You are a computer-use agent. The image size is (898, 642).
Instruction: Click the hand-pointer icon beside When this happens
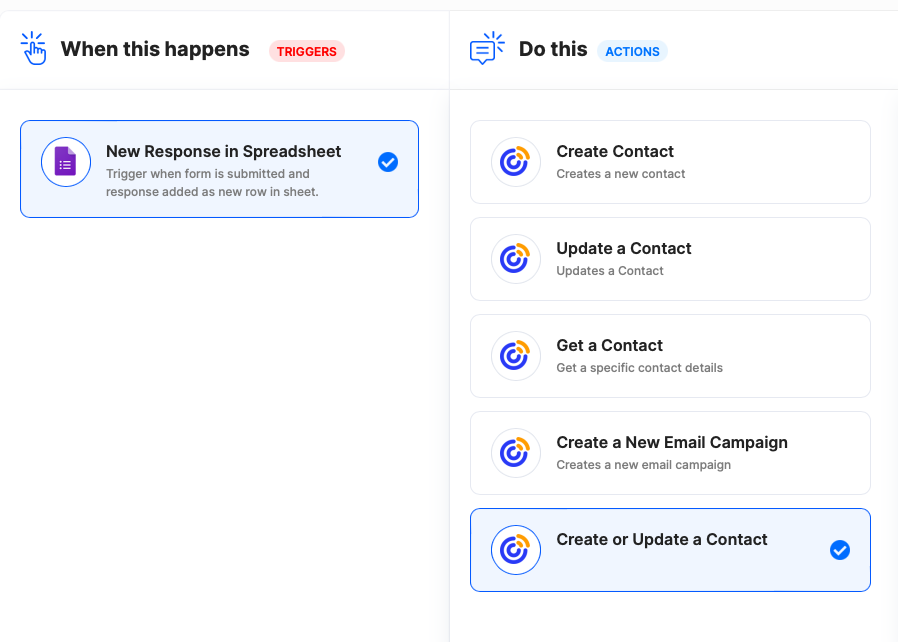click(x=33, y=48)
